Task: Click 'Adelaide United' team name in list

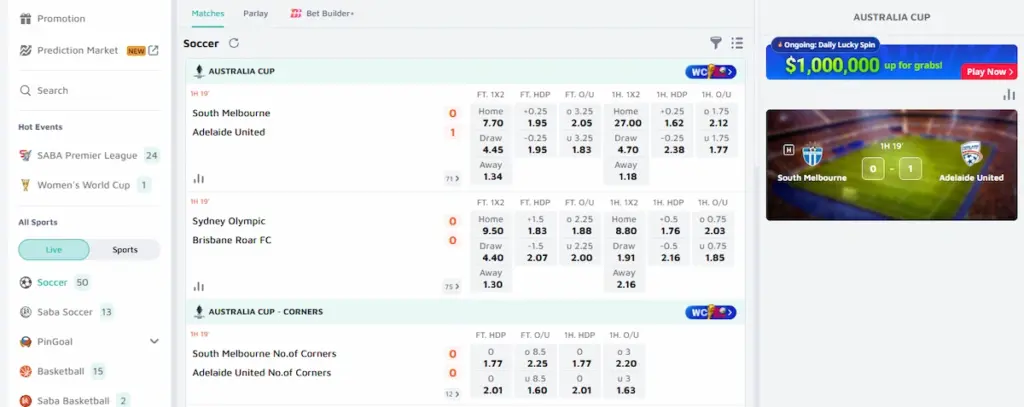Action: [229, 132]
